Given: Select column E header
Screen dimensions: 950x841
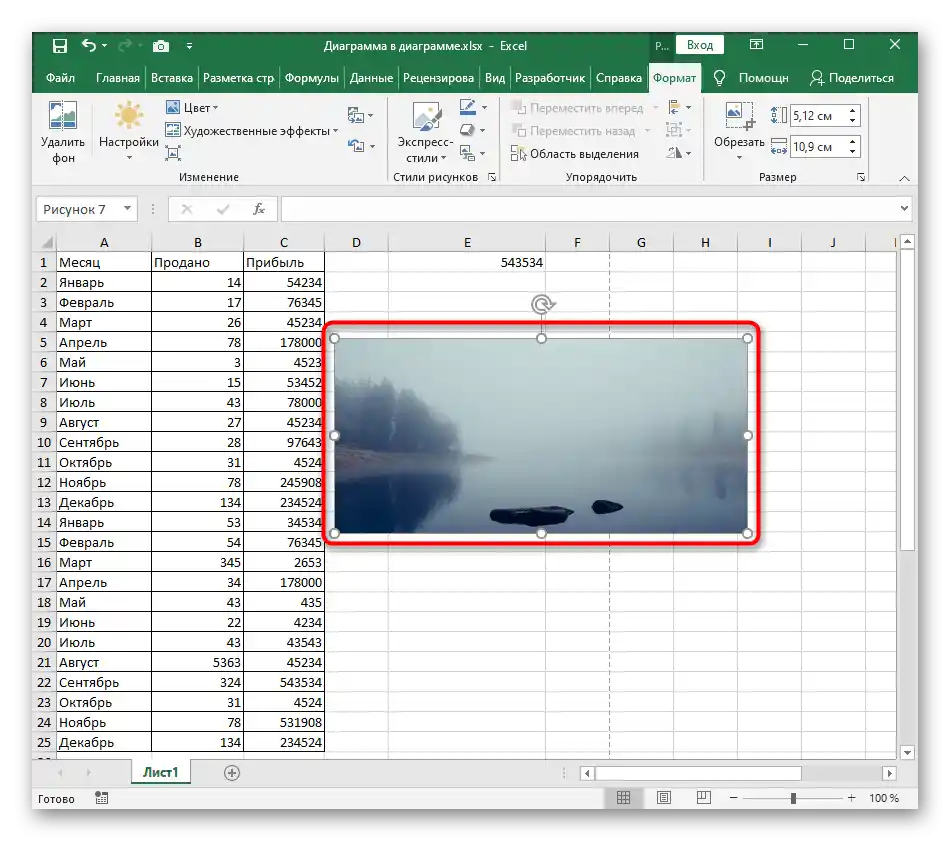Looking at the screenshot, I should tap(467, 242).
